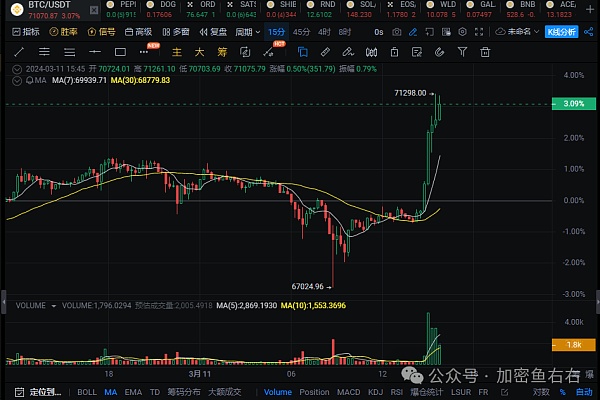
Task: Select the horizontal segment tool
Action: click(95, 52)
